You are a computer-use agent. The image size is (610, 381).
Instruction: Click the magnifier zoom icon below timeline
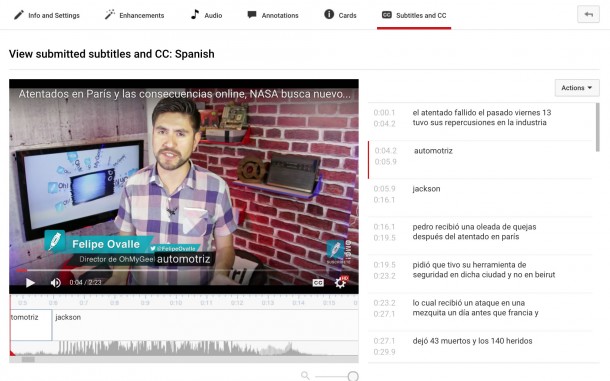305,376
